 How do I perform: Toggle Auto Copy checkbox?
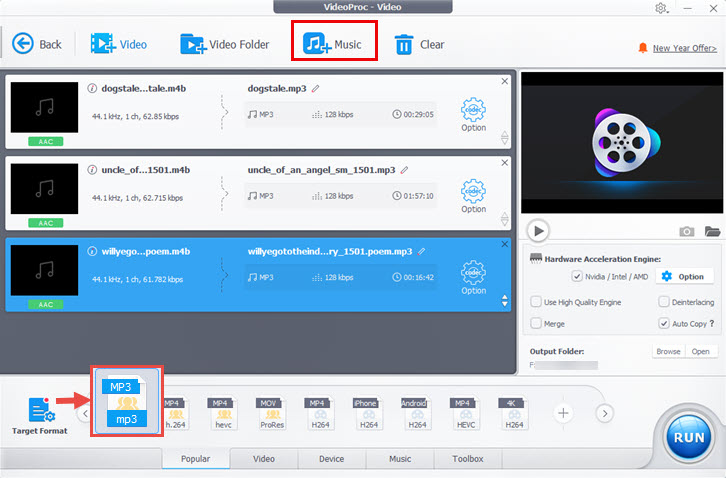tap(663, 323)
